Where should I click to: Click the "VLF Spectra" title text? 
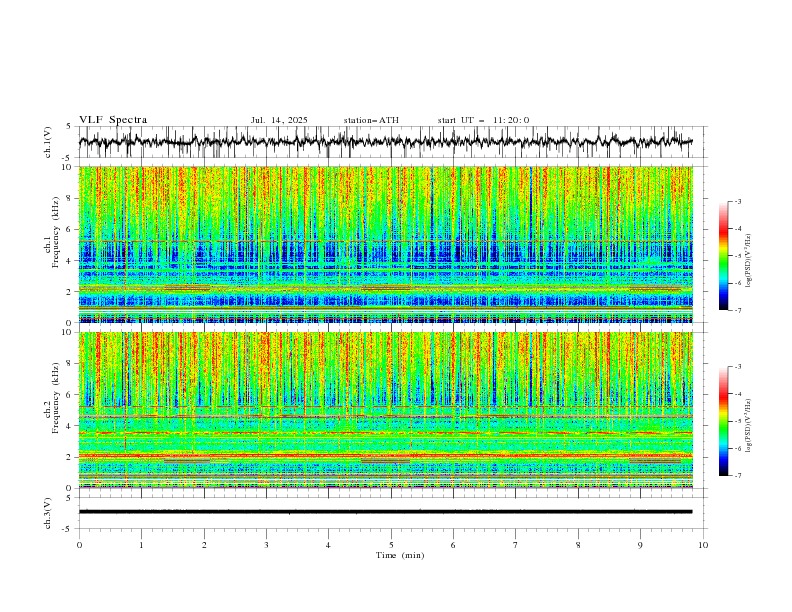click(113, 120)
